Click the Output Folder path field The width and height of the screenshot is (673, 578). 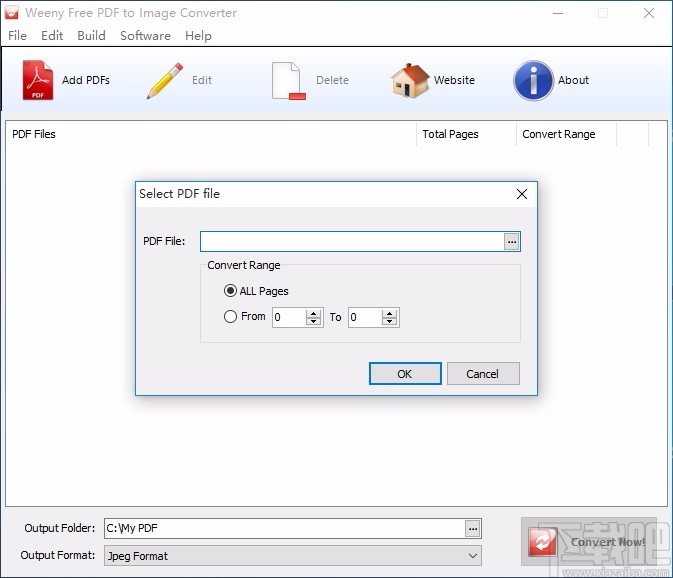click(x=285, y=529)
